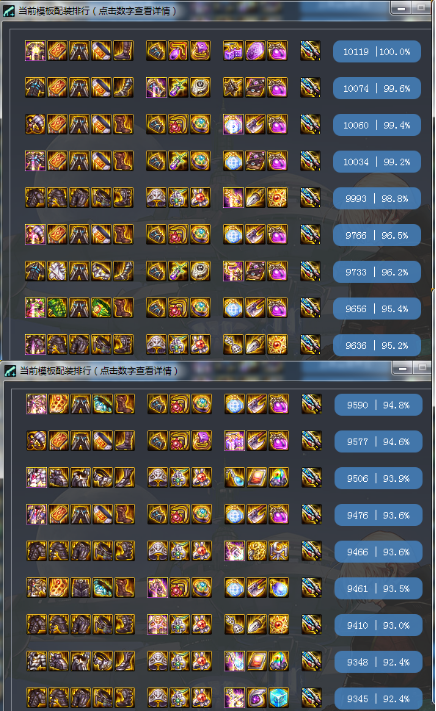Select the teal shoulder armor icon in 9590 row
The width and height of the screenshot is (436, 711).
103,404
